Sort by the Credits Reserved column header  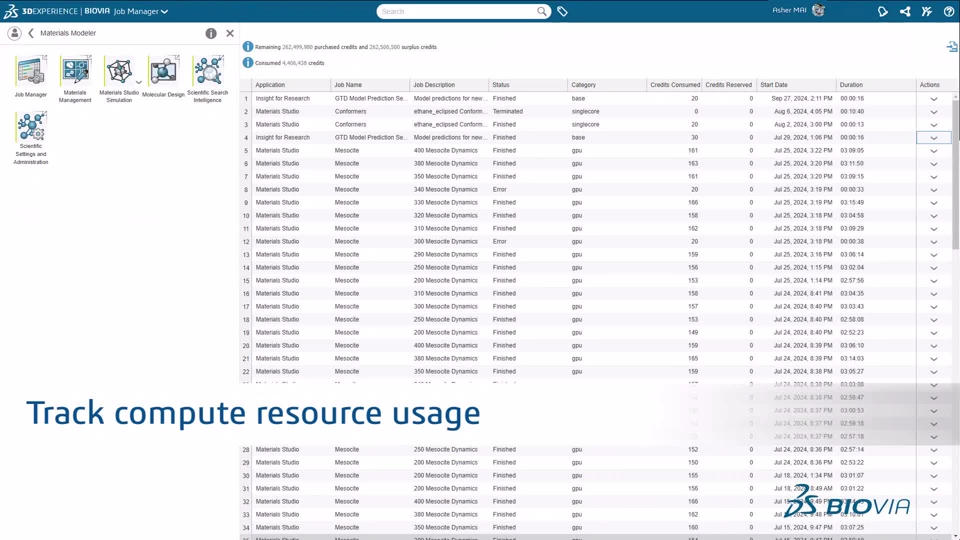(729, 85)
